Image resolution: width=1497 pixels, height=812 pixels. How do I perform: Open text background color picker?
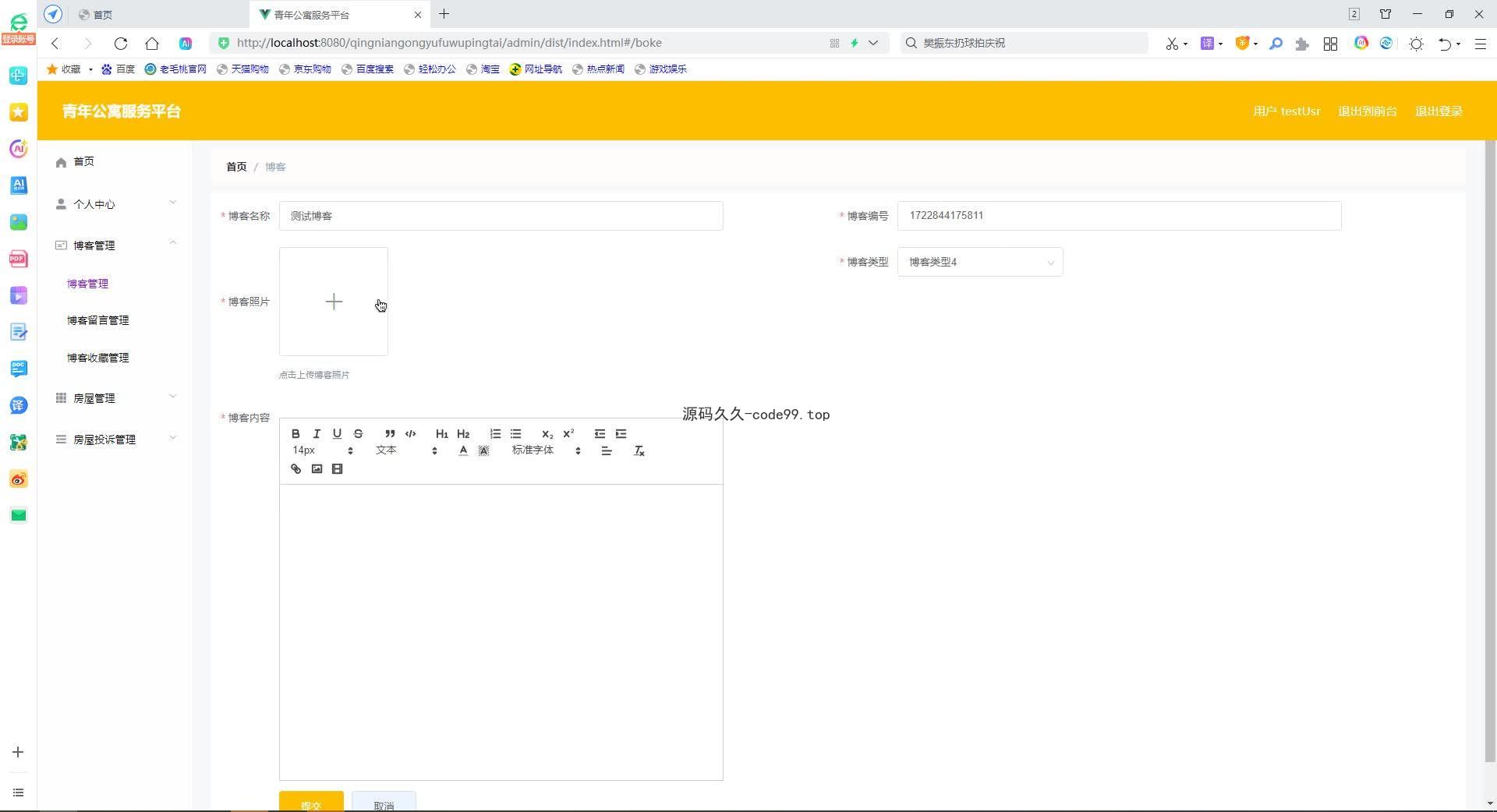(x=483, y=450)
